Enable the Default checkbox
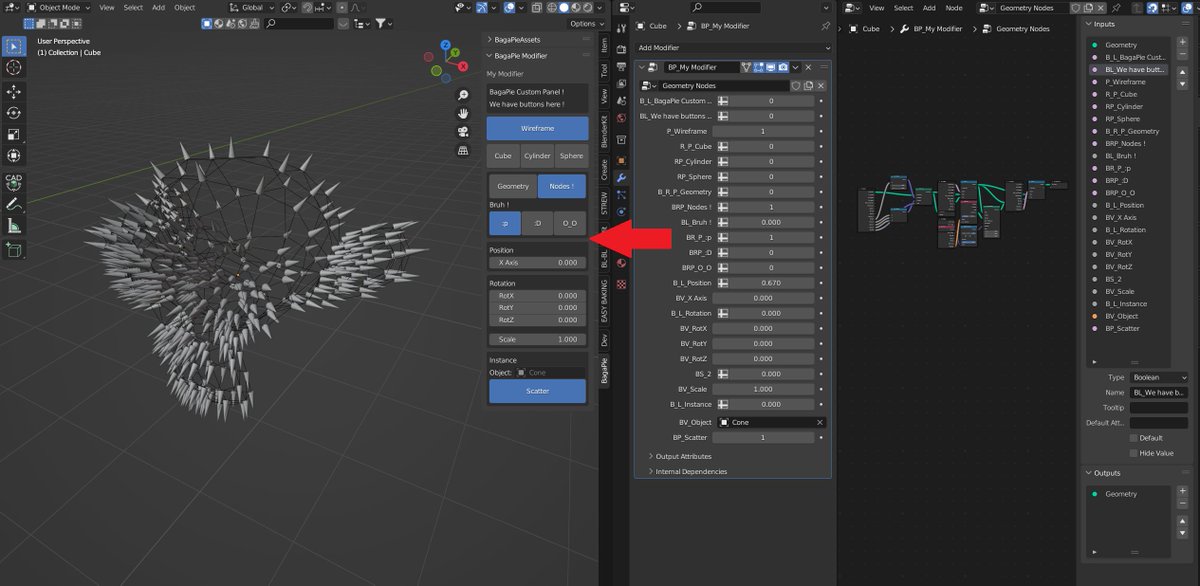This screenshot has width=1200, height=586. pos(1133,438)
